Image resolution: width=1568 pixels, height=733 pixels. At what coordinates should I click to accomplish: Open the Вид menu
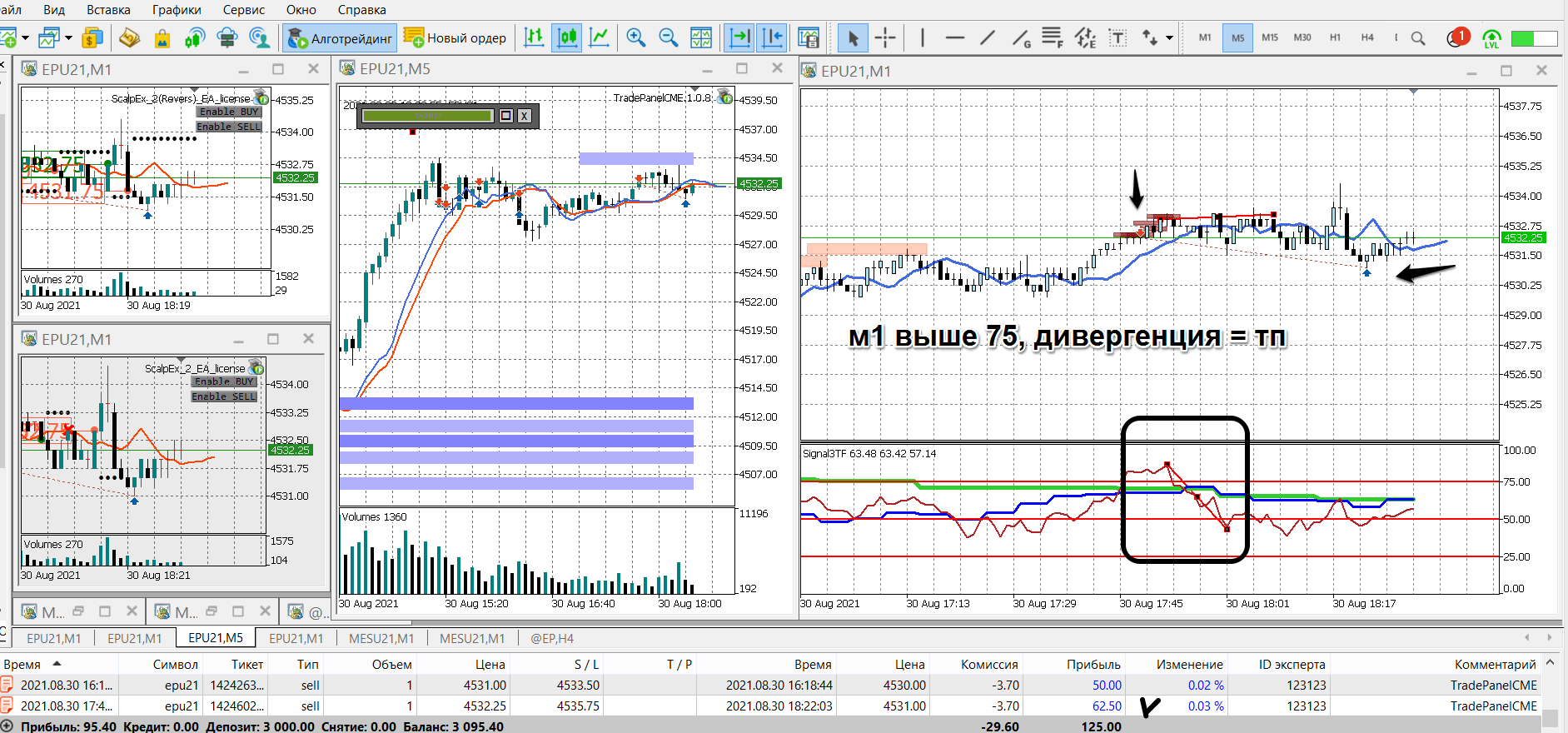coord(54,10)
